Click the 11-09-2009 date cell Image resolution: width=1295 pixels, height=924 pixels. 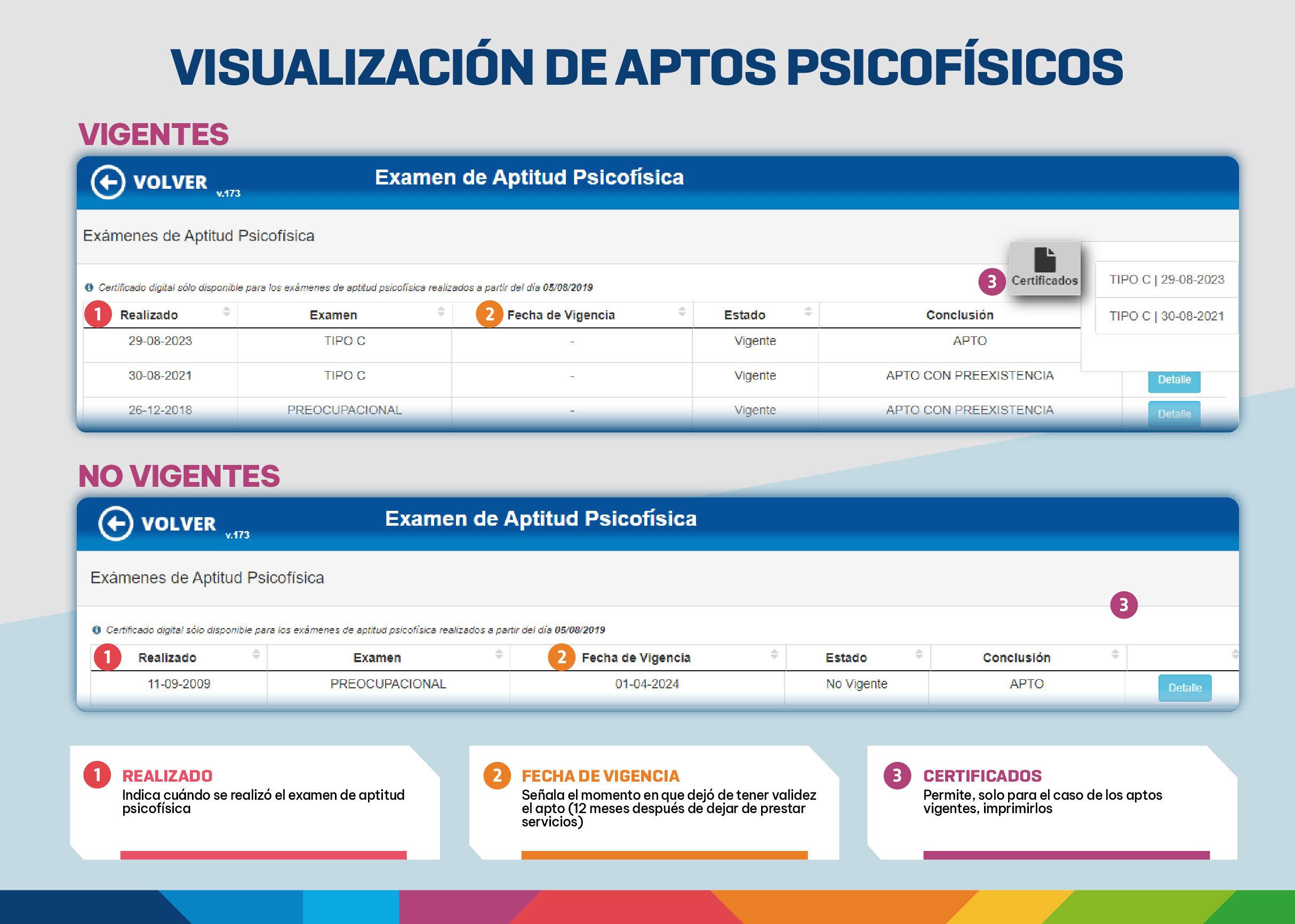tap(179, 684)
